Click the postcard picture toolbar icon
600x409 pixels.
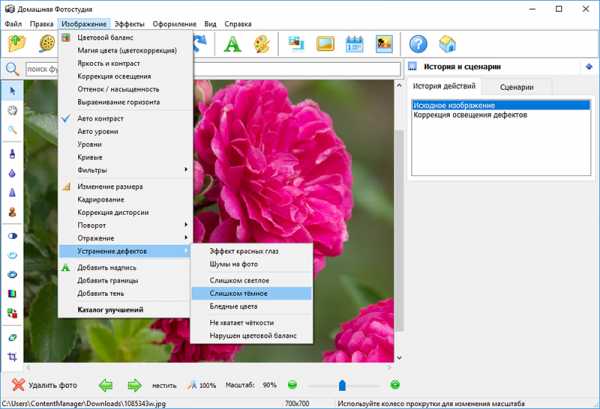(x=384, y=44)
